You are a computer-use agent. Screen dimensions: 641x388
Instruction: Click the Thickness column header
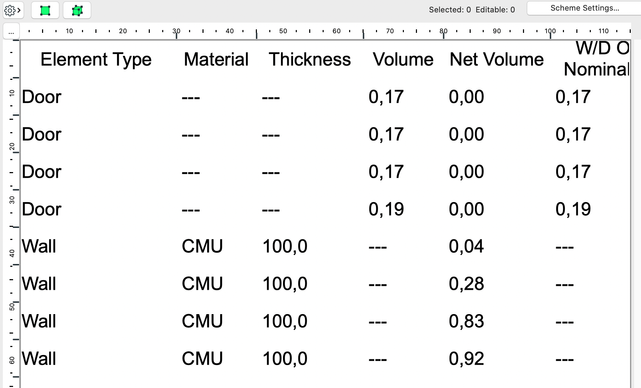pyautogui.click(x=309, y=60)
